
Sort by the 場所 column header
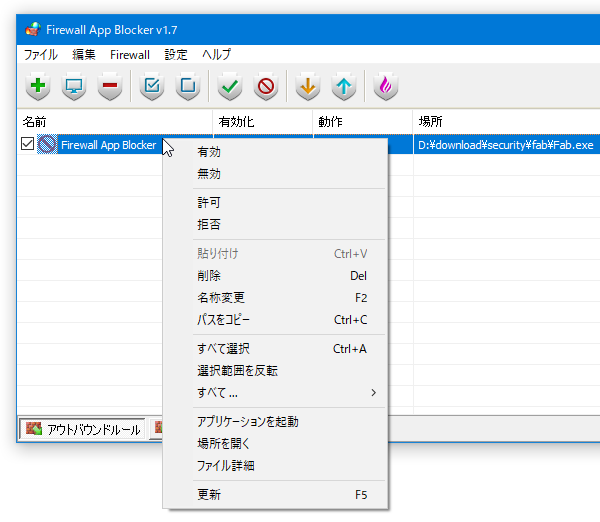point(506,122)
